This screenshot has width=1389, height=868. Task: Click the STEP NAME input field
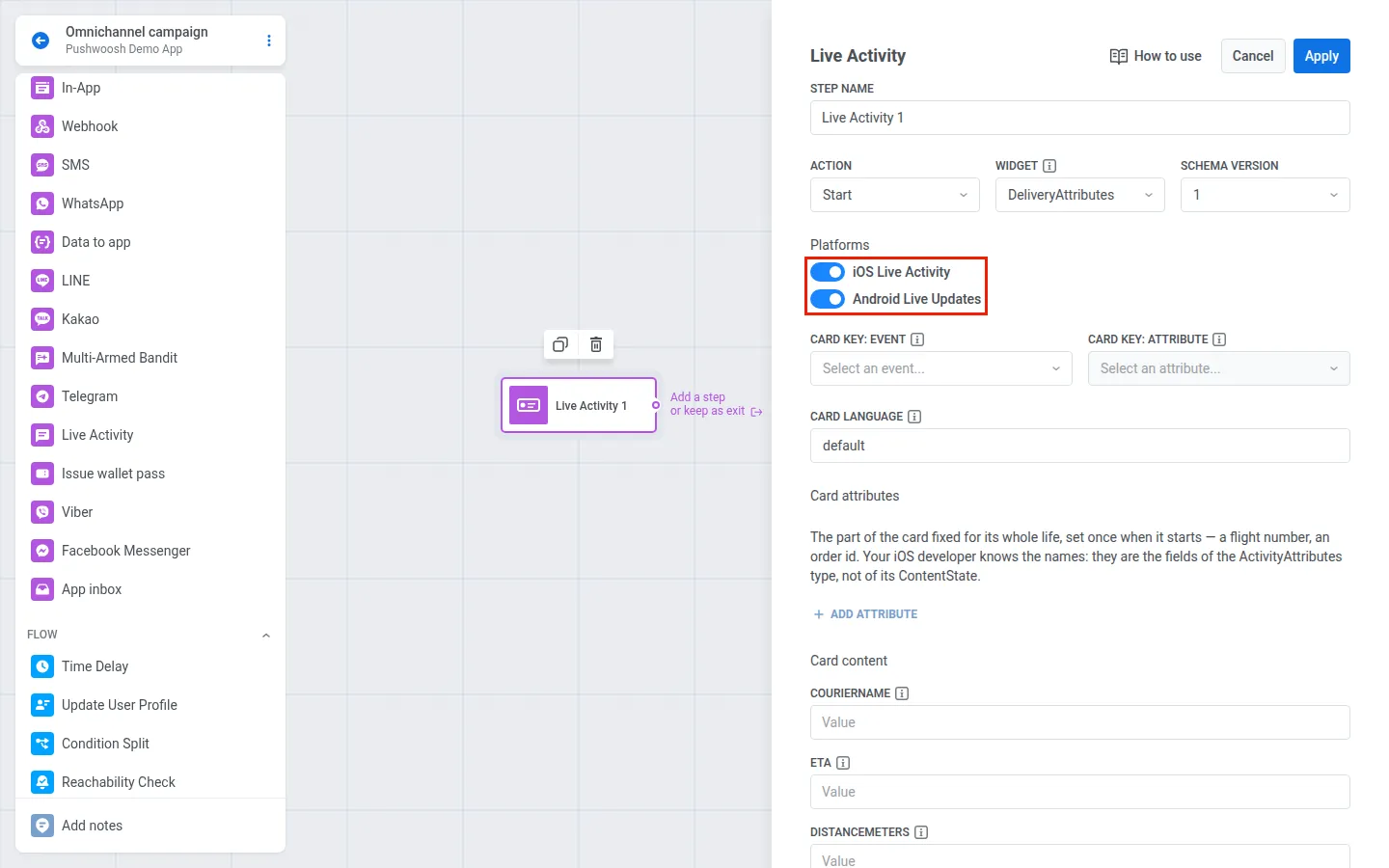point(1080,118)
